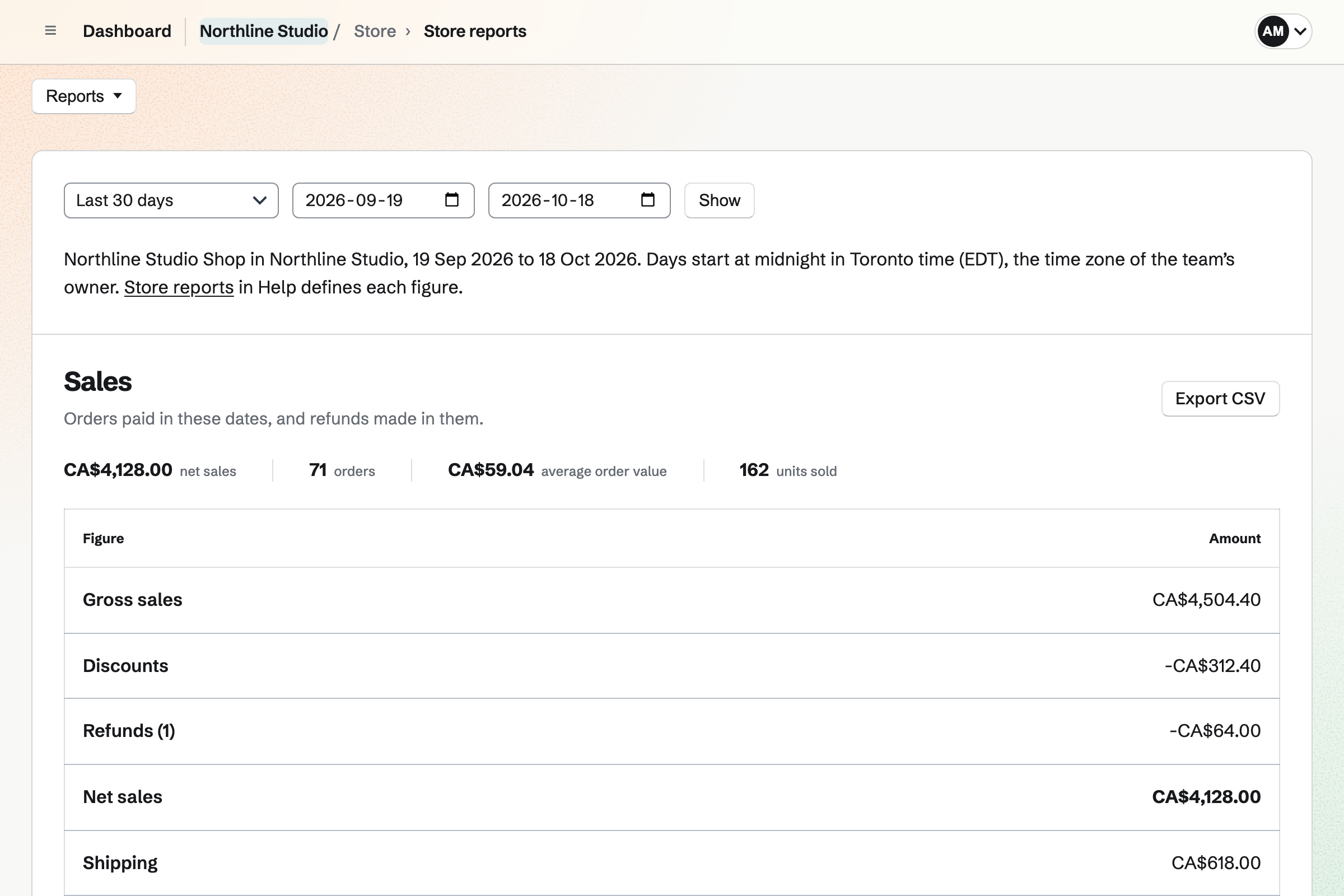Click the bold CA$4,128.00 table amount
The width and height of the screenshot is (1344, 896).
(x=1206, y=796)
